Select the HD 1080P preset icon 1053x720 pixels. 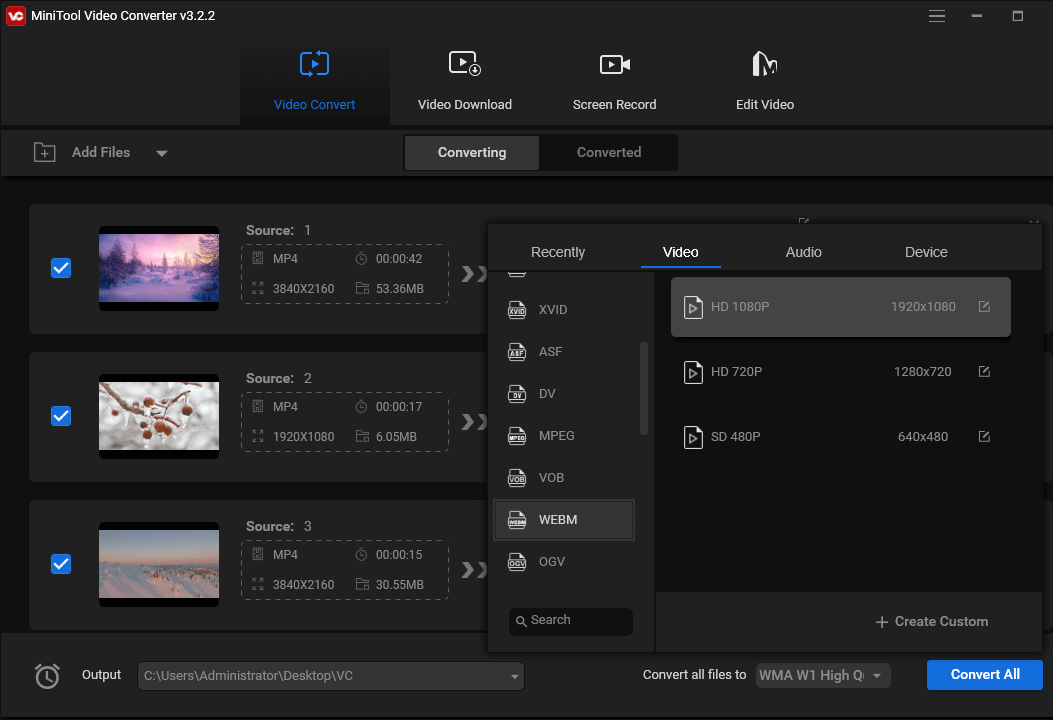[693, 307]
